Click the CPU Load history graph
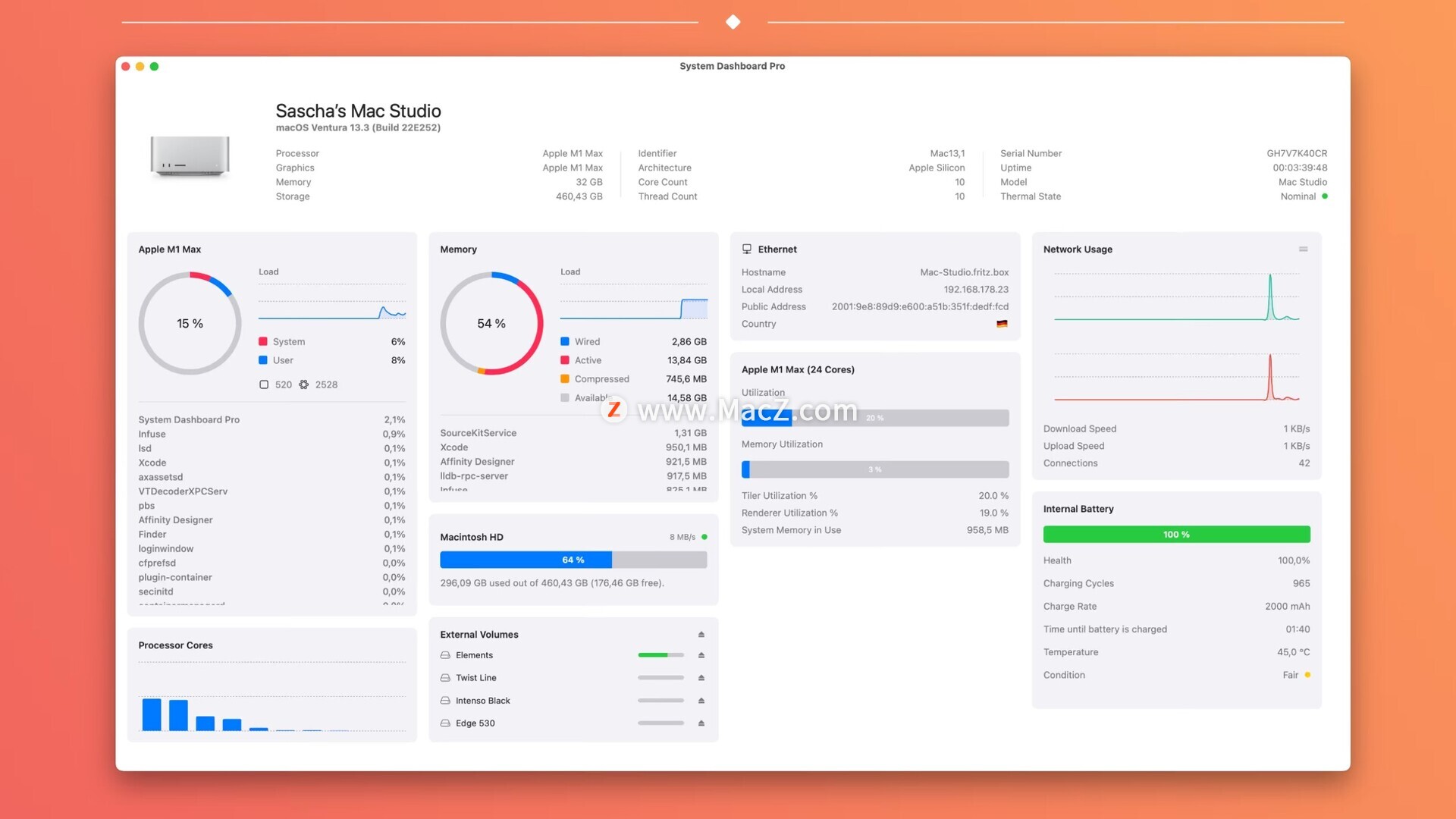The image size is (1456, 819). (332, 302)
